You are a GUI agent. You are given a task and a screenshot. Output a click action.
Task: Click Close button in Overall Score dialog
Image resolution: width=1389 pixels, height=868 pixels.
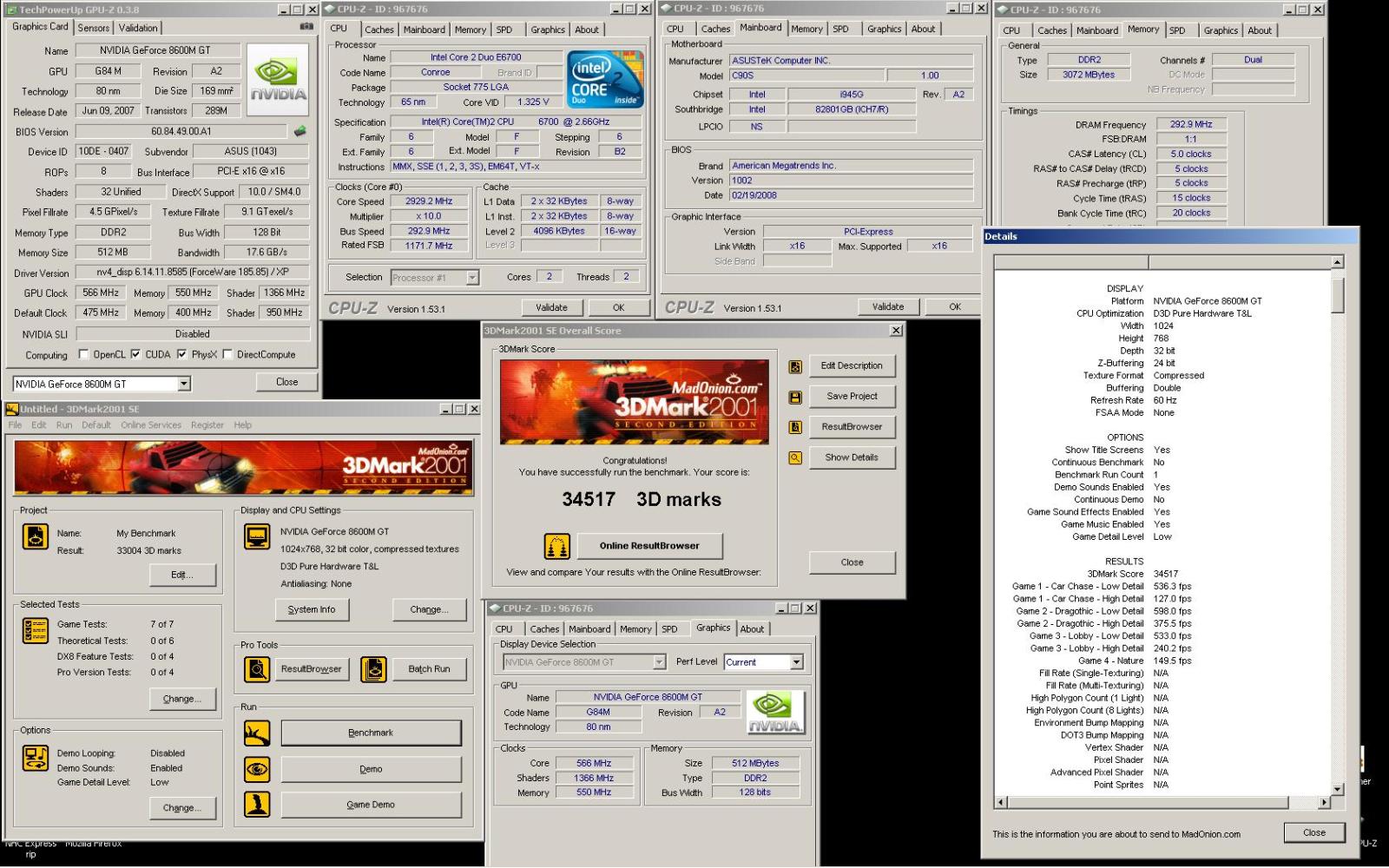tap(852, 562)
